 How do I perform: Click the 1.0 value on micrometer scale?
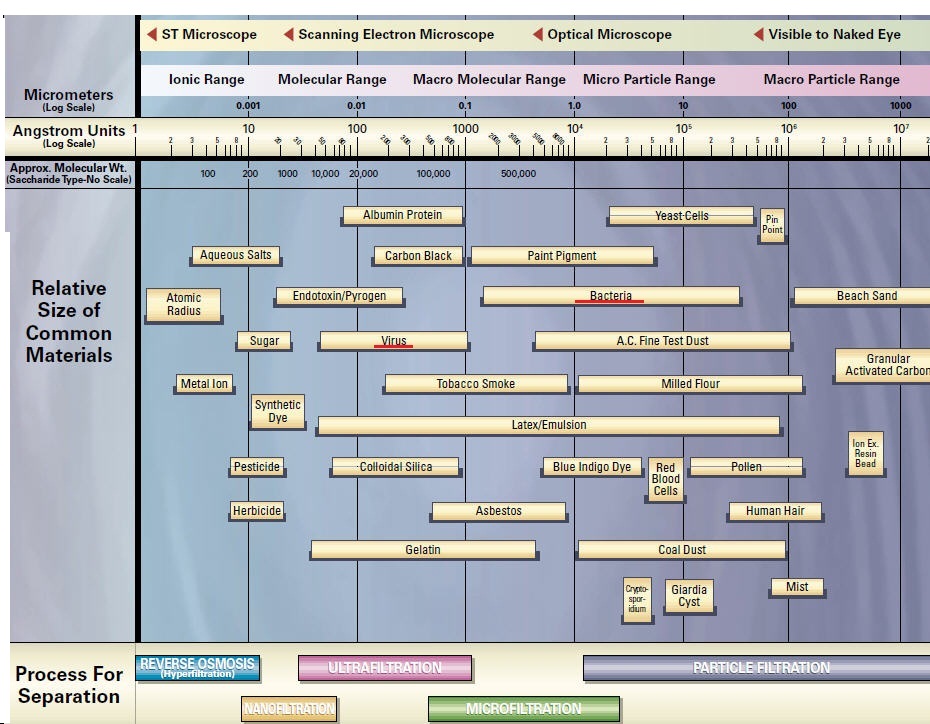pyautogui.click(x=574, y=106)
